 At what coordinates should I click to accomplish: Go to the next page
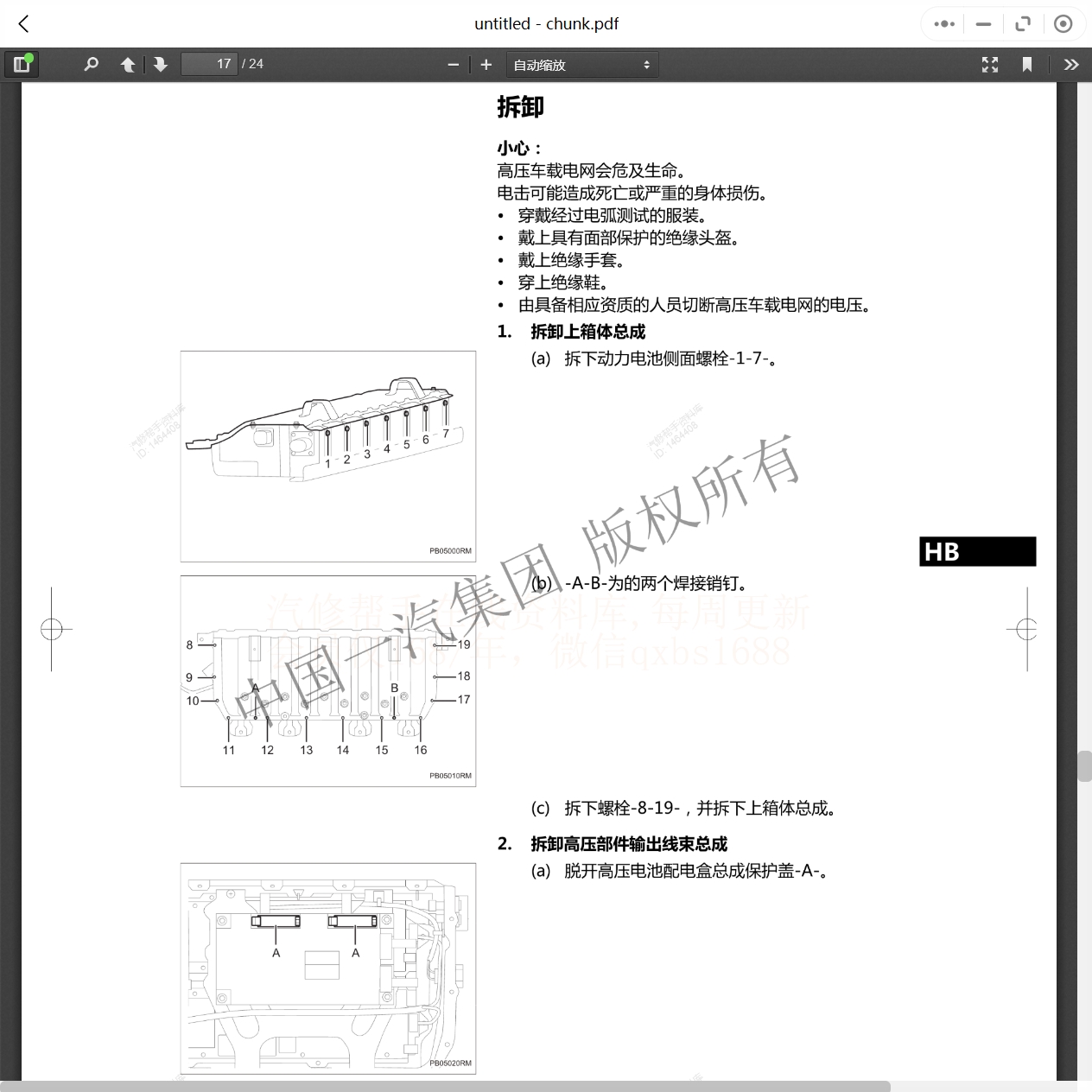pos(161,64)
